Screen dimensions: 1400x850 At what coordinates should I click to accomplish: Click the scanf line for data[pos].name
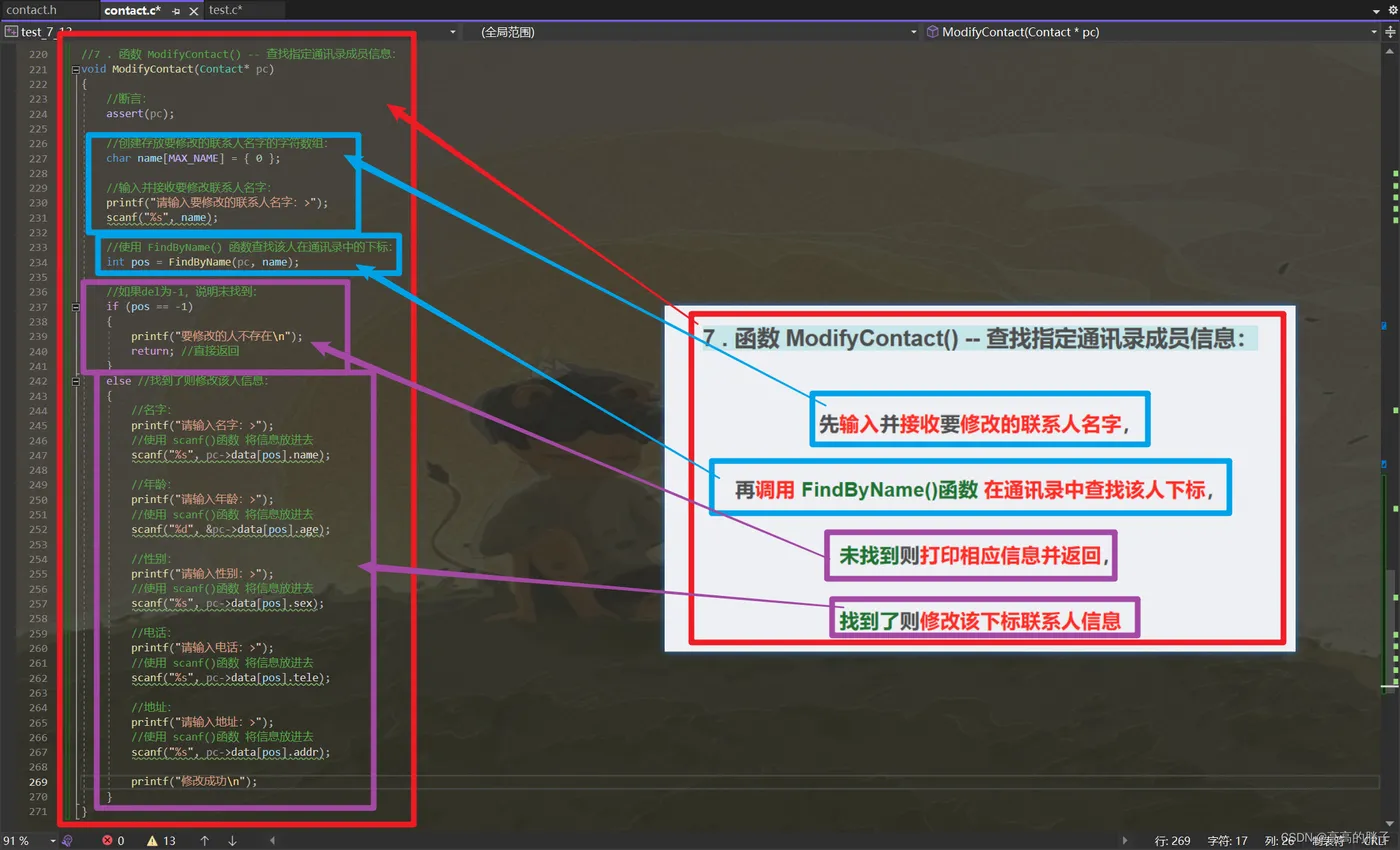point(230,455)
